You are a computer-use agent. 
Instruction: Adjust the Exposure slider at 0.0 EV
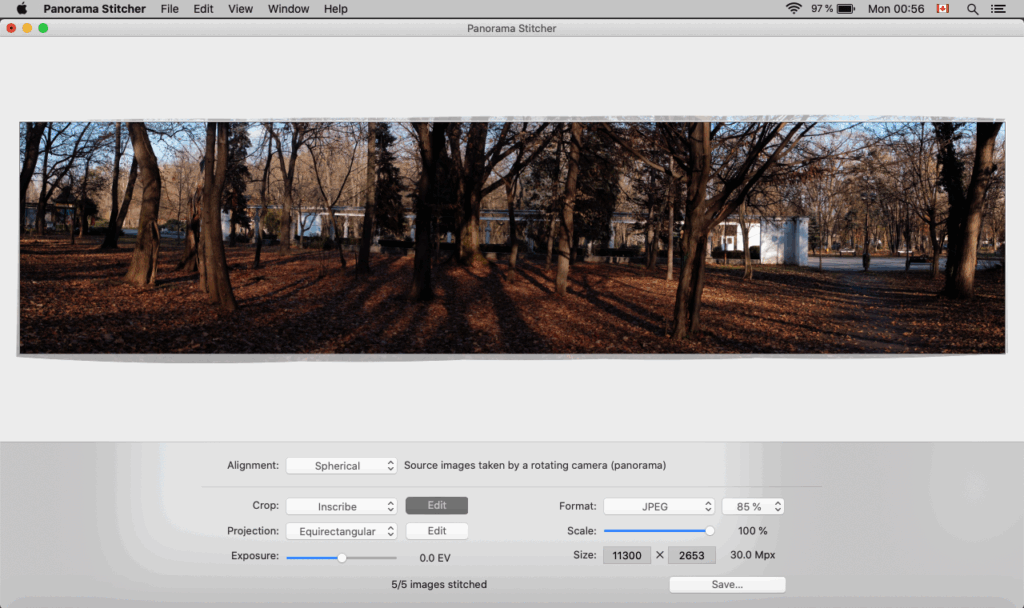(341, 556)
